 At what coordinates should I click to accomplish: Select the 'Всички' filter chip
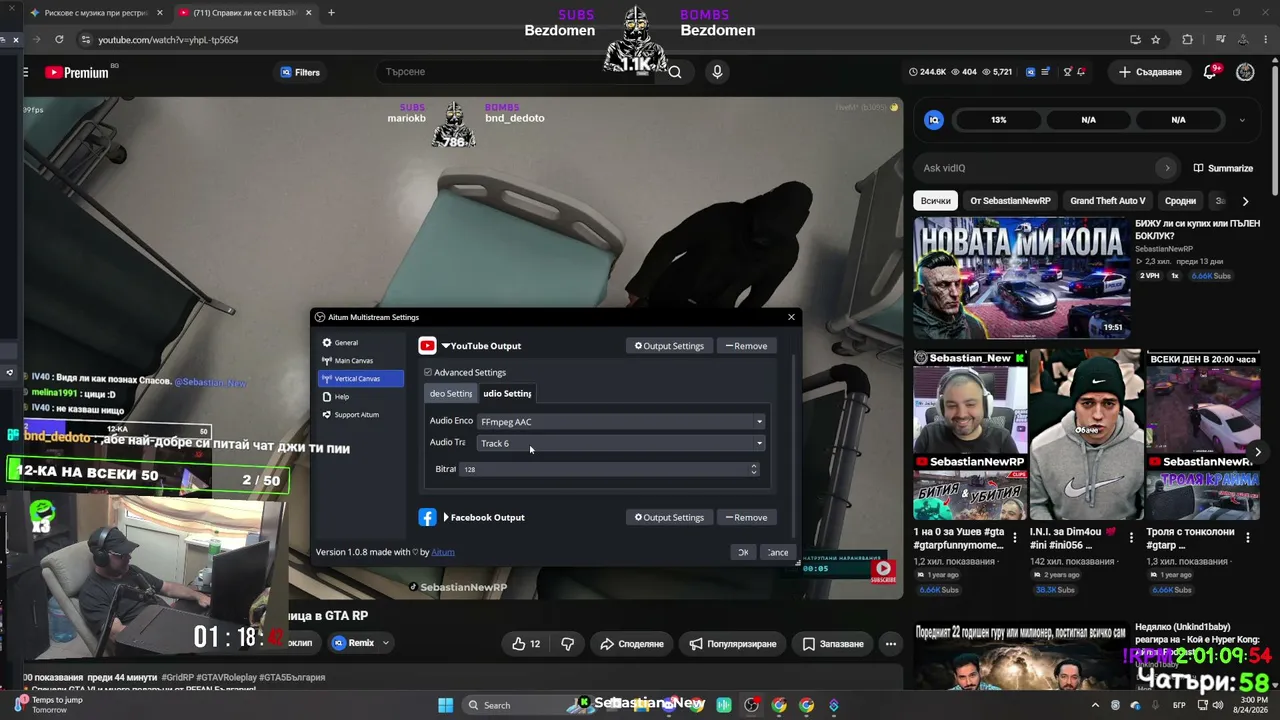point(936,201)
